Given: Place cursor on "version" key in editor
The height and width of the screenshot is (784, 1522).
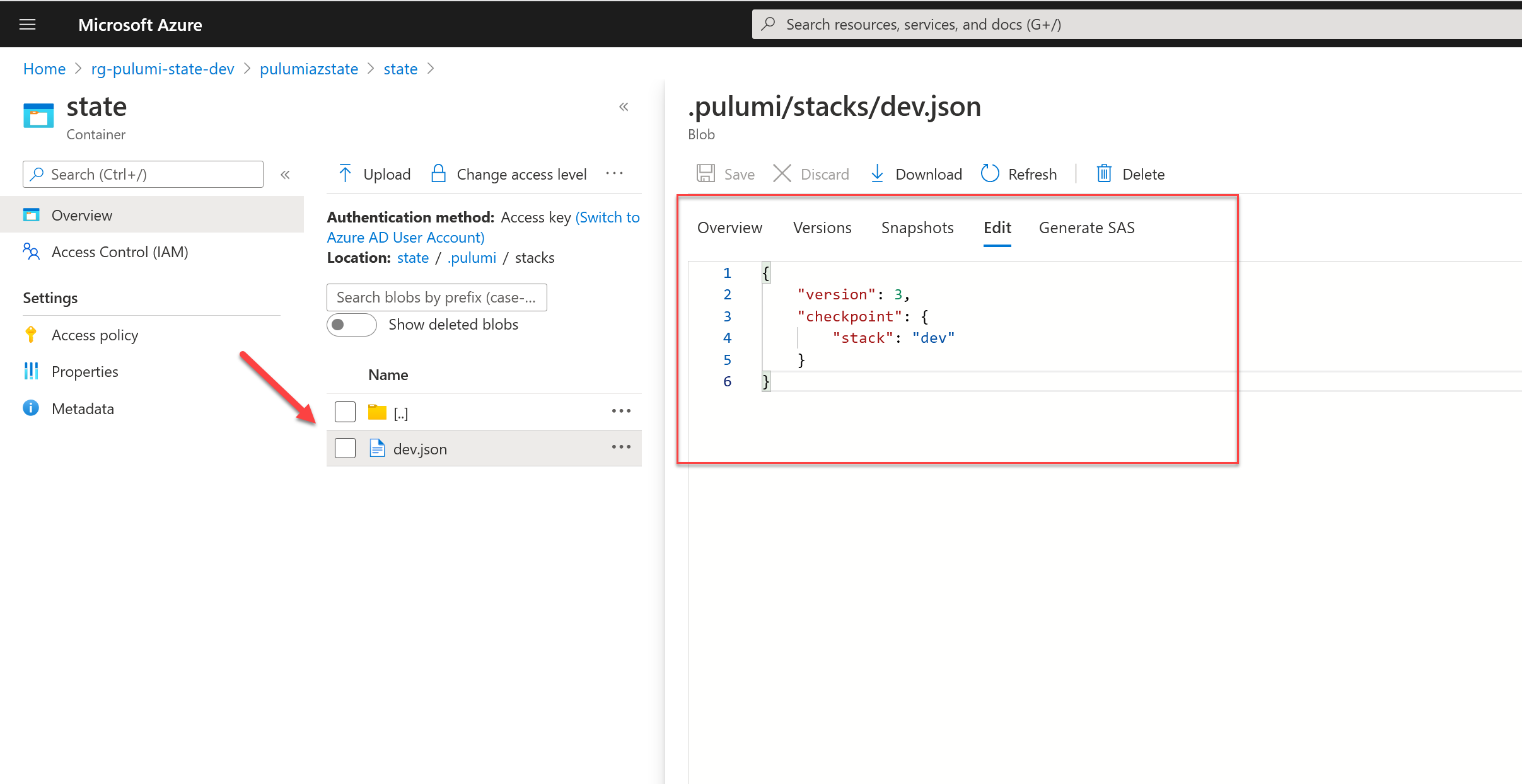Looking at the screenshot, I should 836,294.
